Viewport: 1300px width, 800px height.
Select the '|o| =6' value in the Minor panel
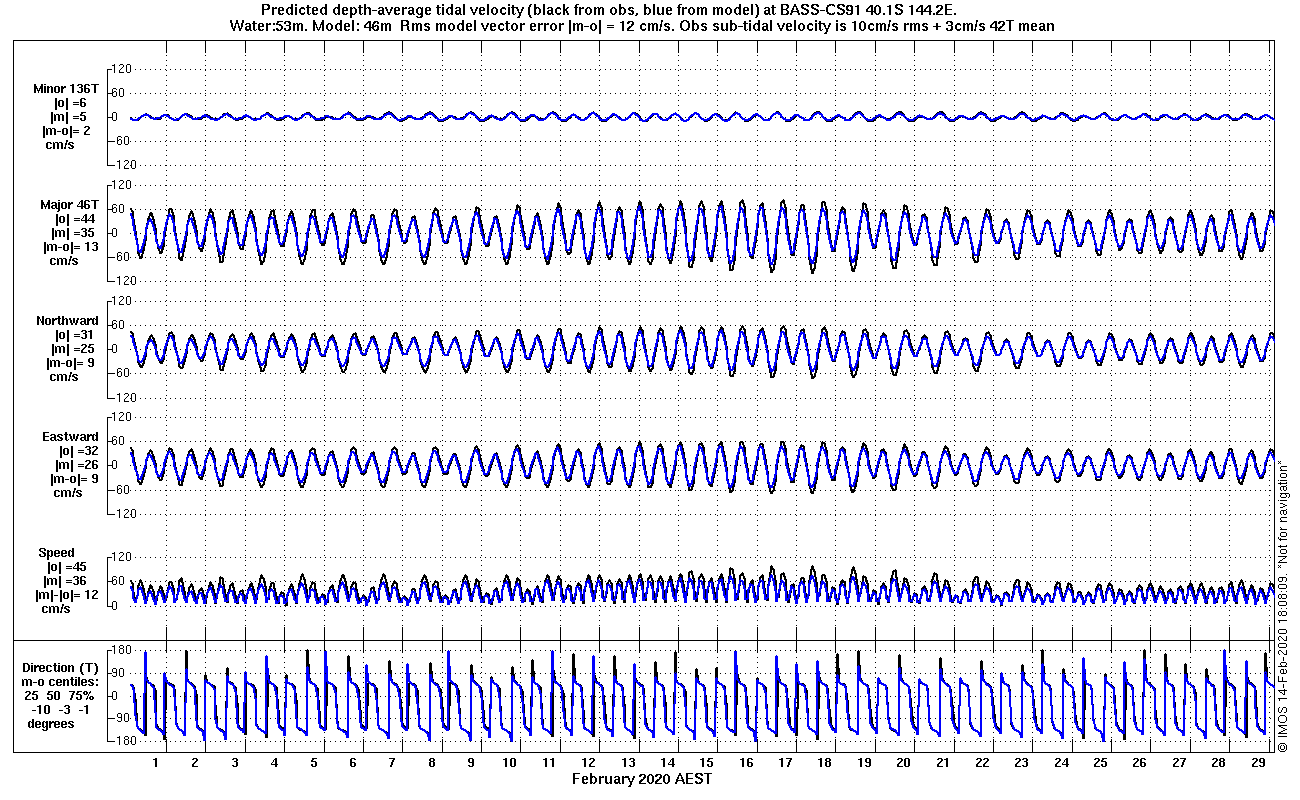click(71, 103)
